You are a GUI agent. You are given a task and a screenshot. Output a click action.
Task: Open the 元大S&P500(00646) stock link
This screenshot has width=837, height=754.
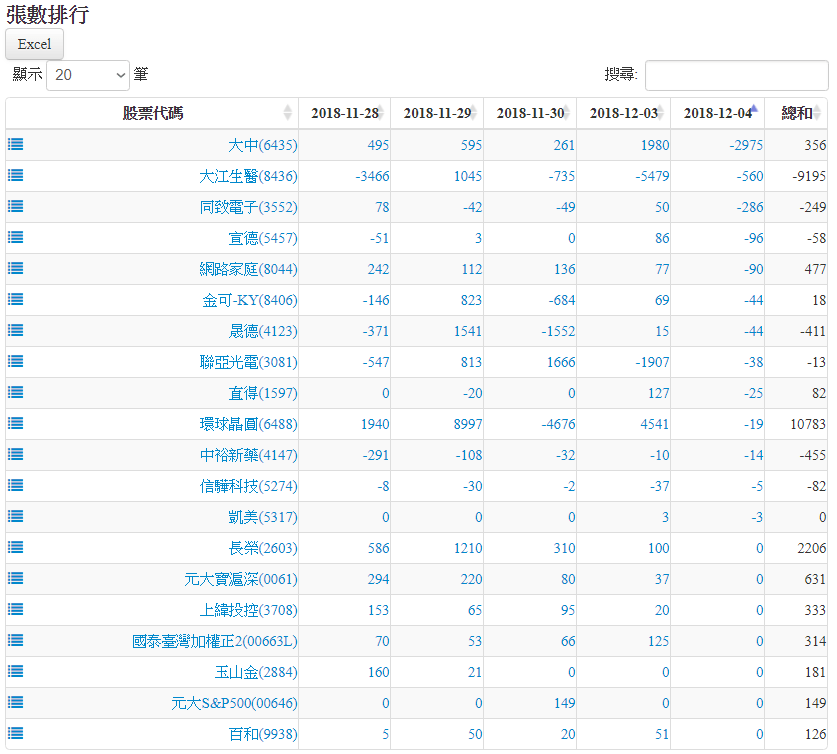click(234, 703)
